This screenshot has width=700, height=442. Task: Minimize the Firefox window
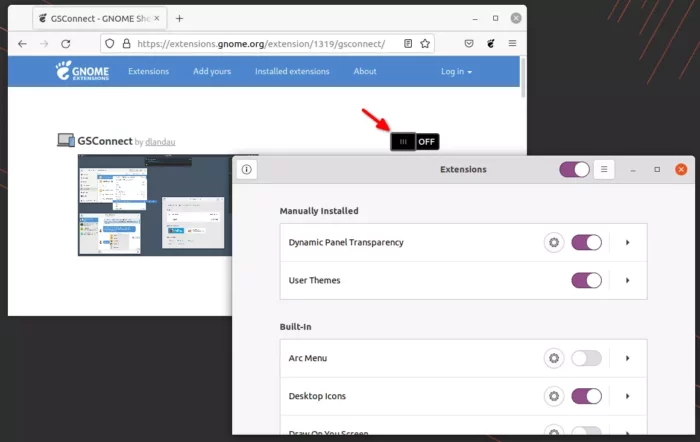tap(475, 19)
